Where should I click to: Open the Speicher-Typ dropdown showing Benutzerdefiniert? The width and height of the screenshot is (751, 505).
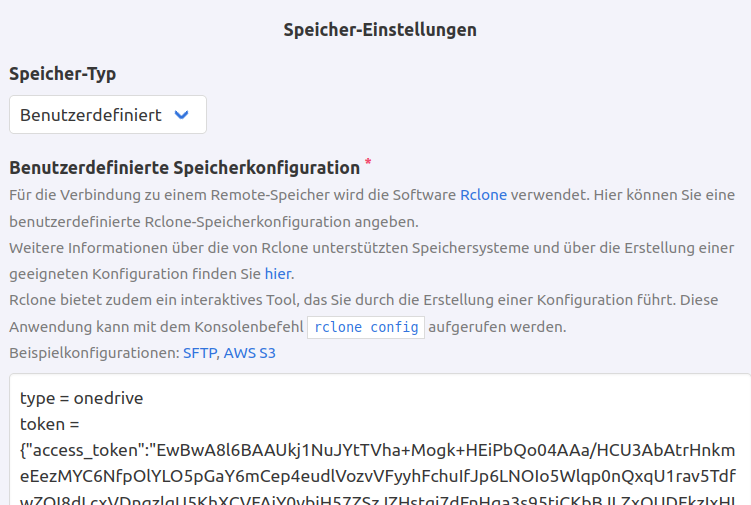(107, 115)
